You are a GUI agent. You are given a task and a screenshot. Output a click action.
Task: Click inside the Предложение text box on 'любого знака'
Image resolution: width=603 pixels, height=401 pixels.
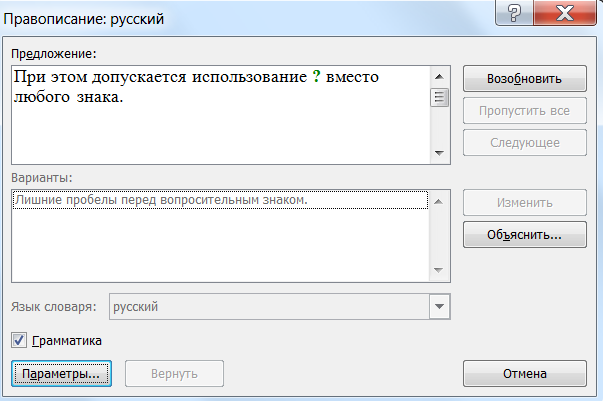(x=68, y=97)
